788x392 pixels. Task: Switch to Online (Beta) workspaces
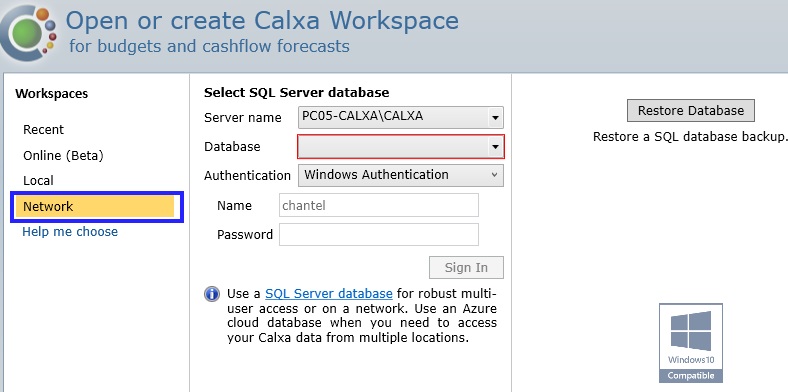63,156
